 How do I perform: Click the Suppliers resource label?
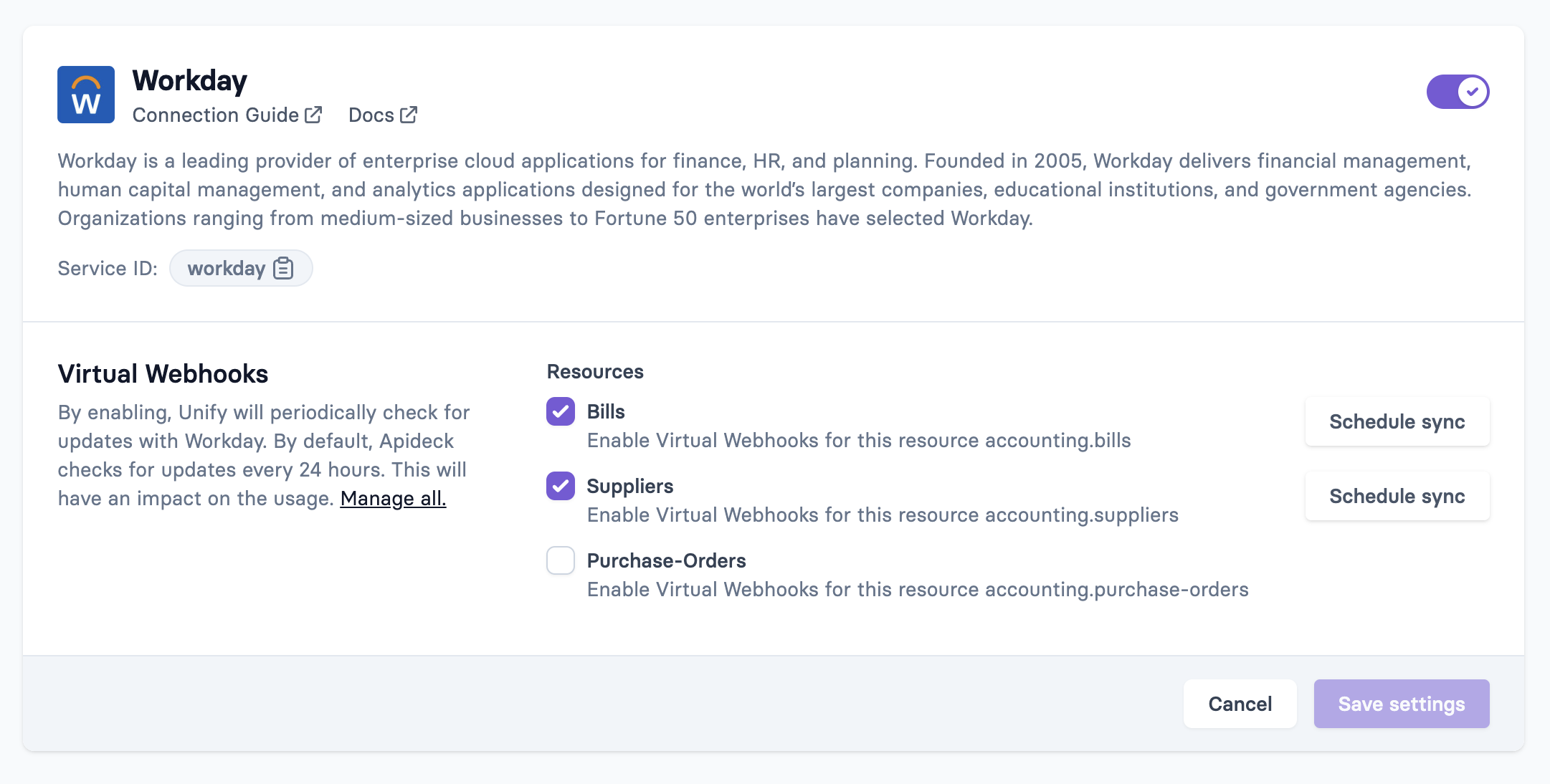[630, 486]
